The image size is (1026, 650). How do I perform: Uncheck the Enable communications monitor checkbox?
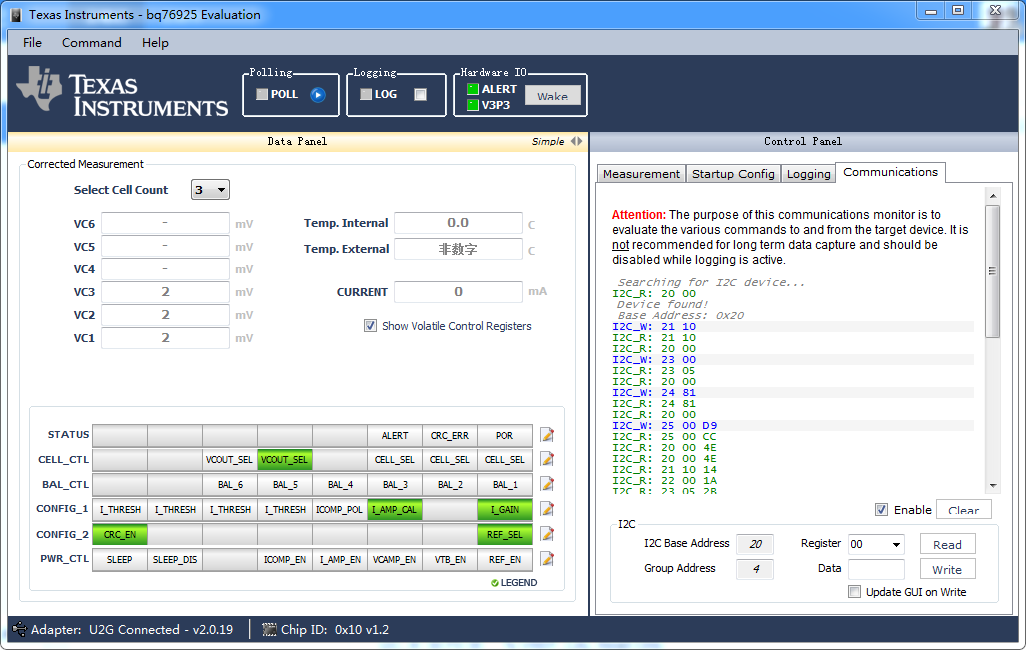tap(881, 510)
